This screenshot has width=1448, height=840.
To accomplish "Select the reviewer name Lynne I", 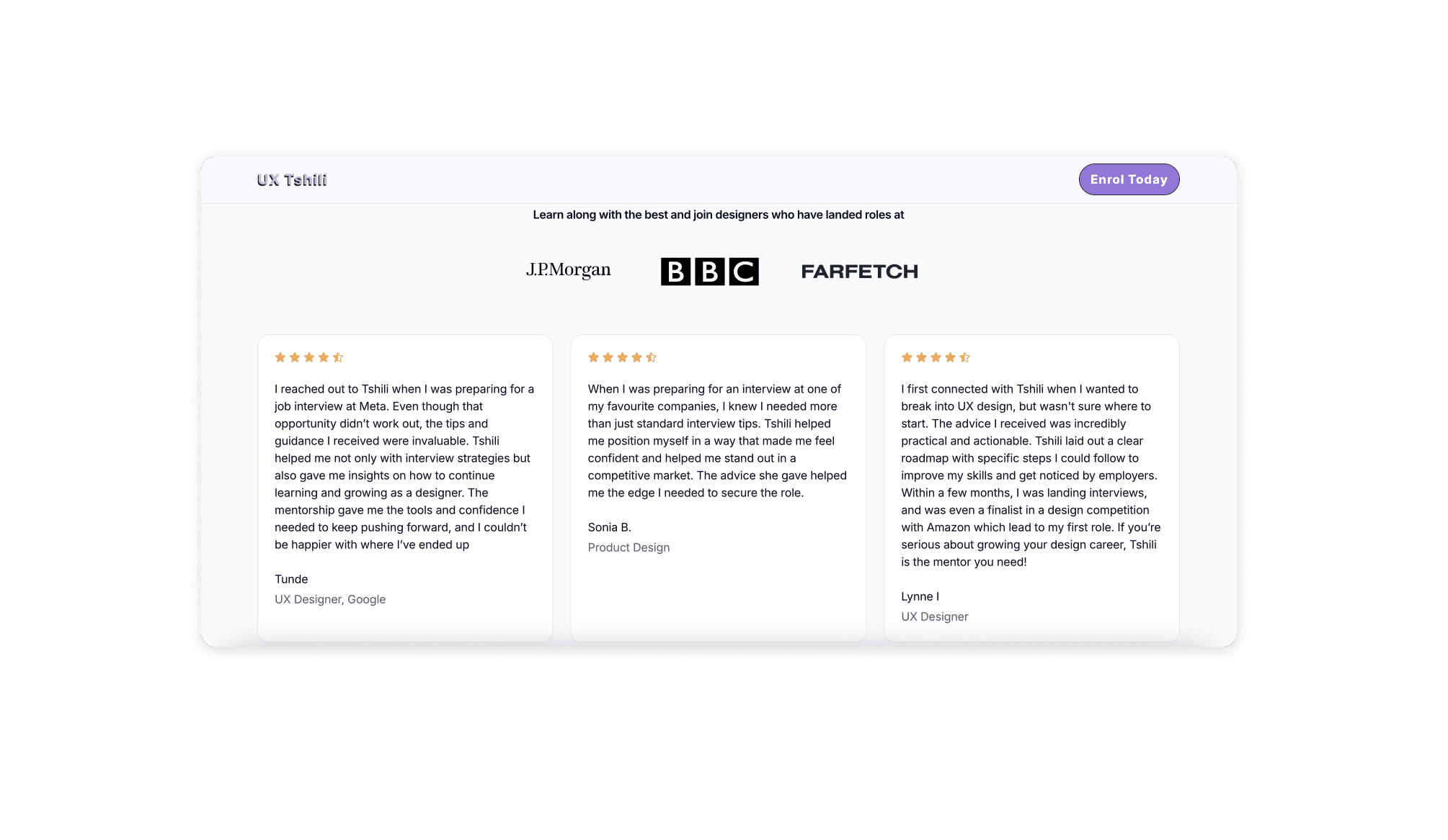I will pos(920,597).
